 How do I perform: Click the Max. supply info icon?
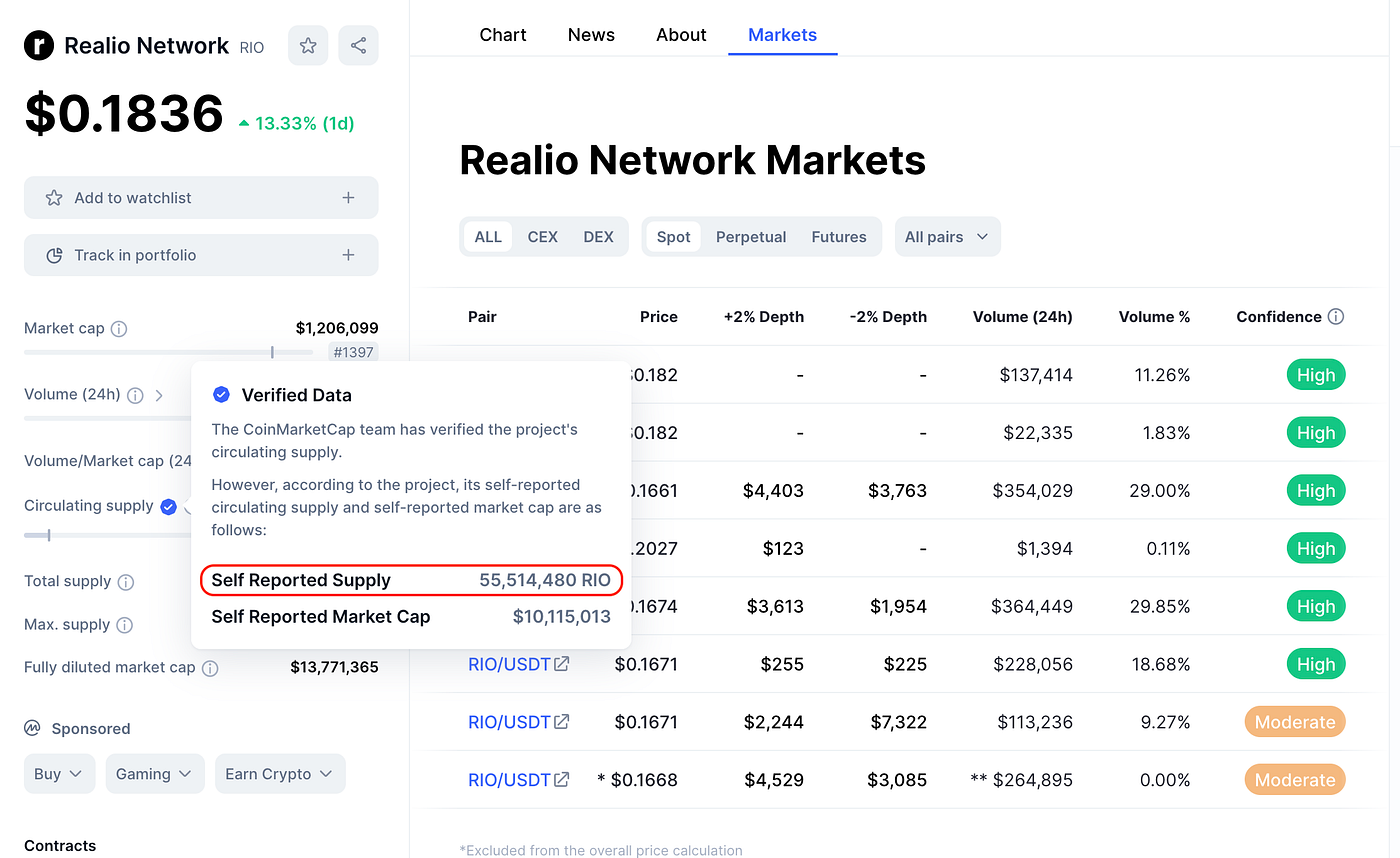[x=124, y=625]
